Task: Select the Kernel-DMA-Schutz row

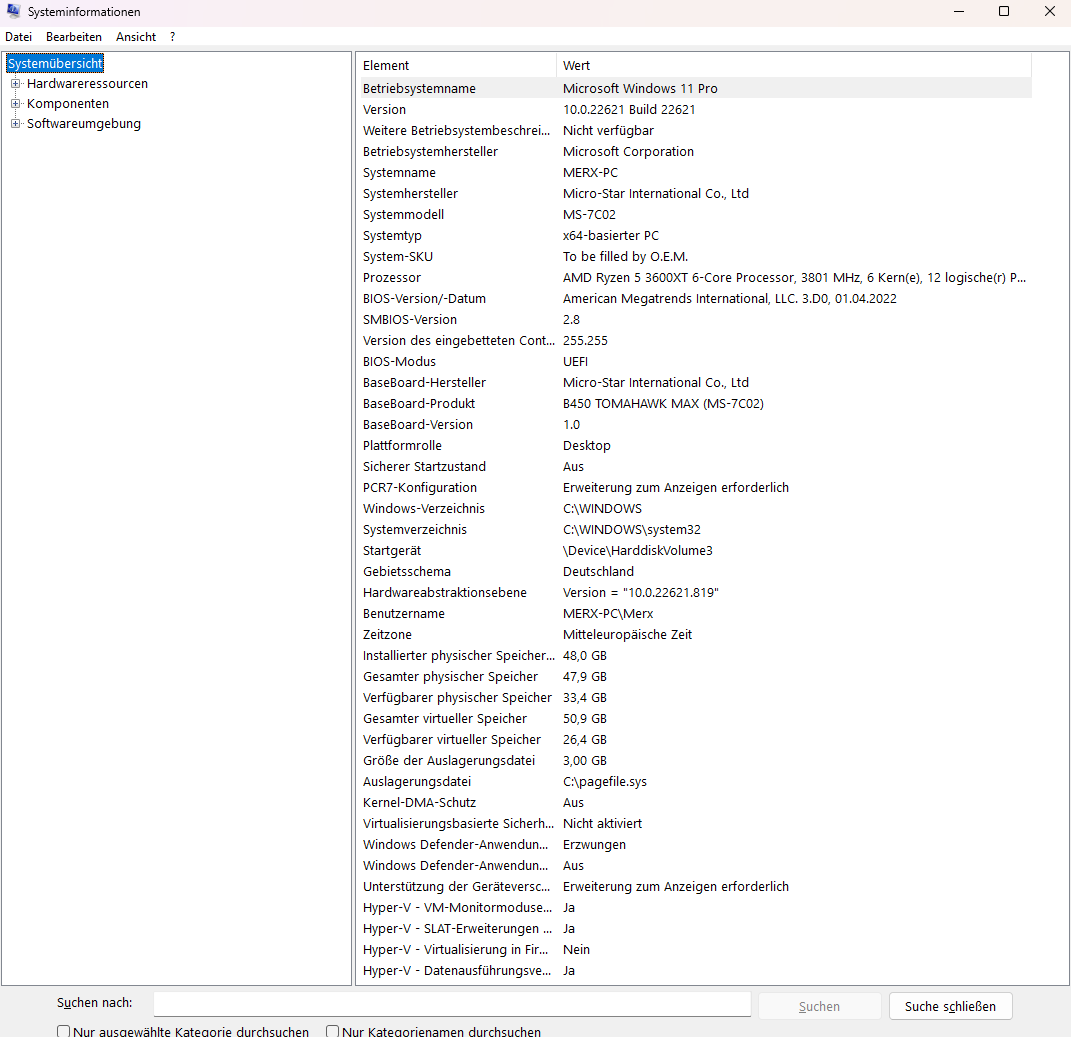Action: tap(695, 803)
